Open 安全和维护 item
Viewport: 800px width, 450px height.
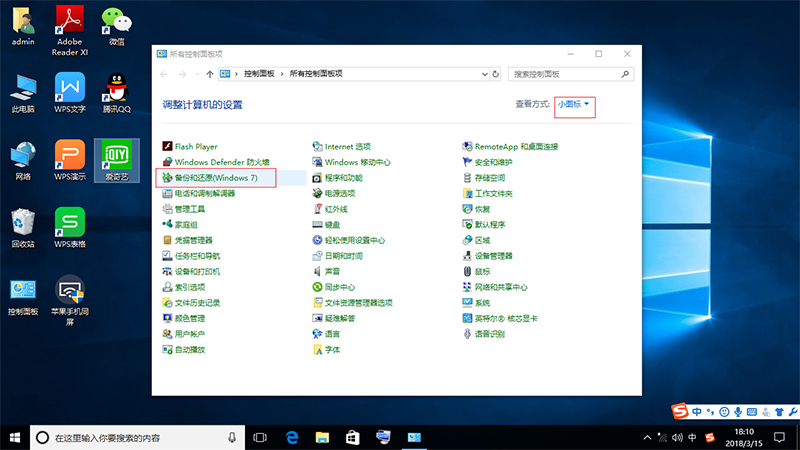(487, 162)
